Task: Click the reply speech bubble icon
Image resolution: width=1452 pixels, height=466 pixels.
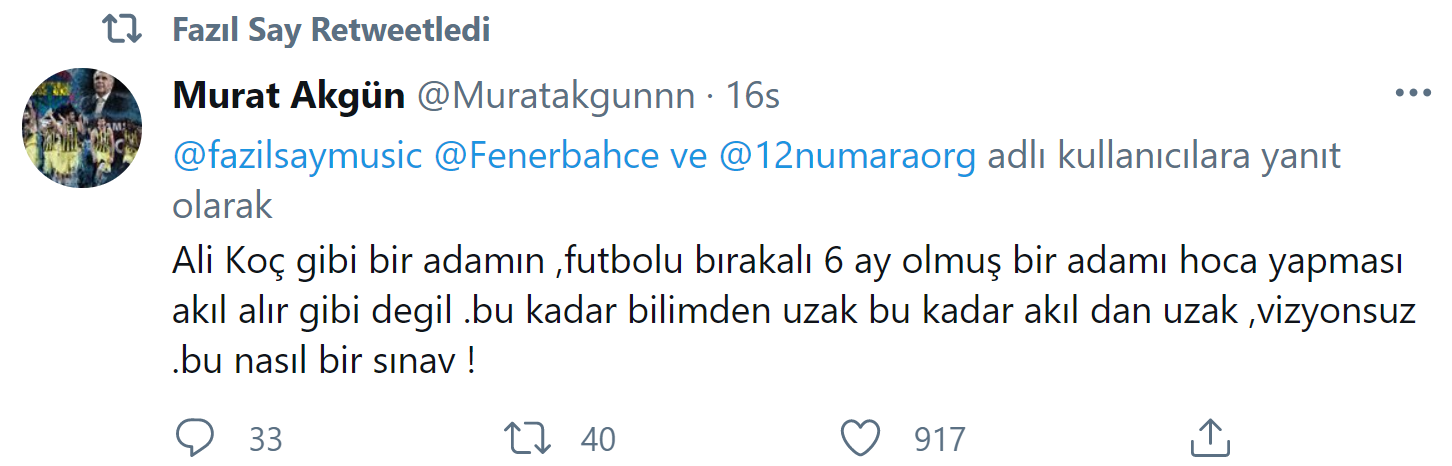Action: coord(196,437)
